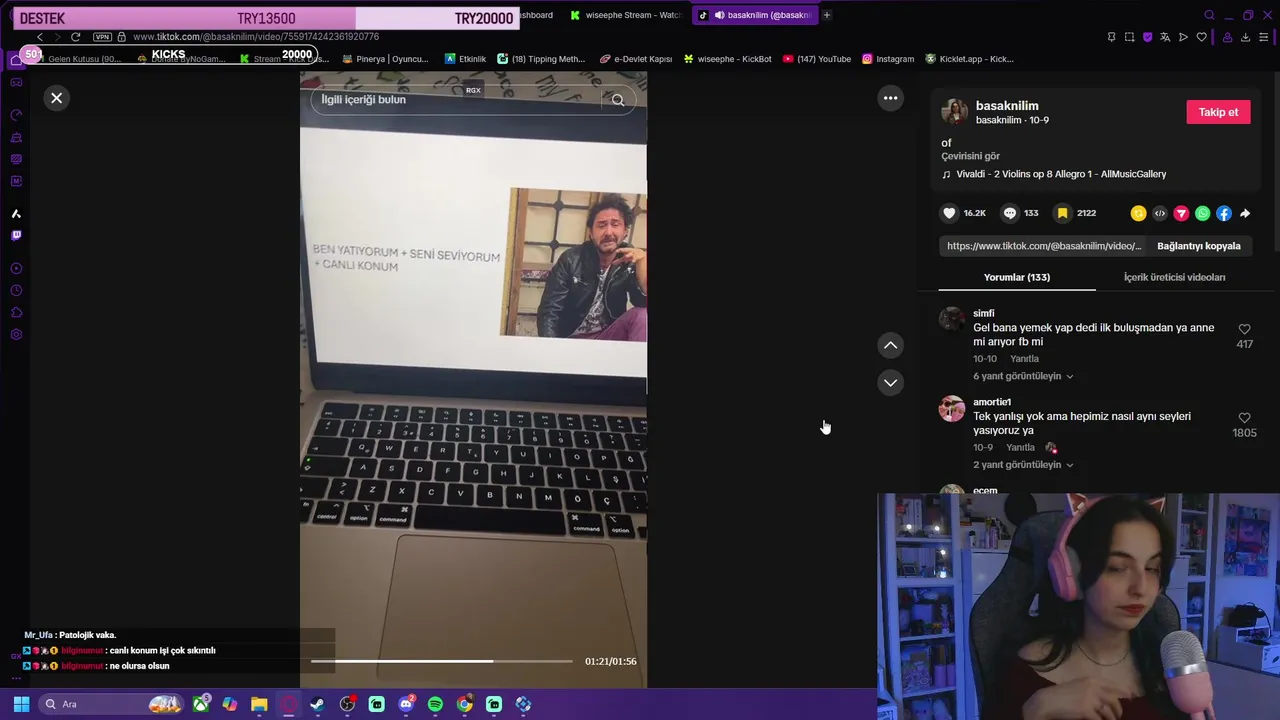This screenshot has width=1280, height=720.
Task: Share the video on Facebook
Action: pyautogui.click(x=1223, y=213)
